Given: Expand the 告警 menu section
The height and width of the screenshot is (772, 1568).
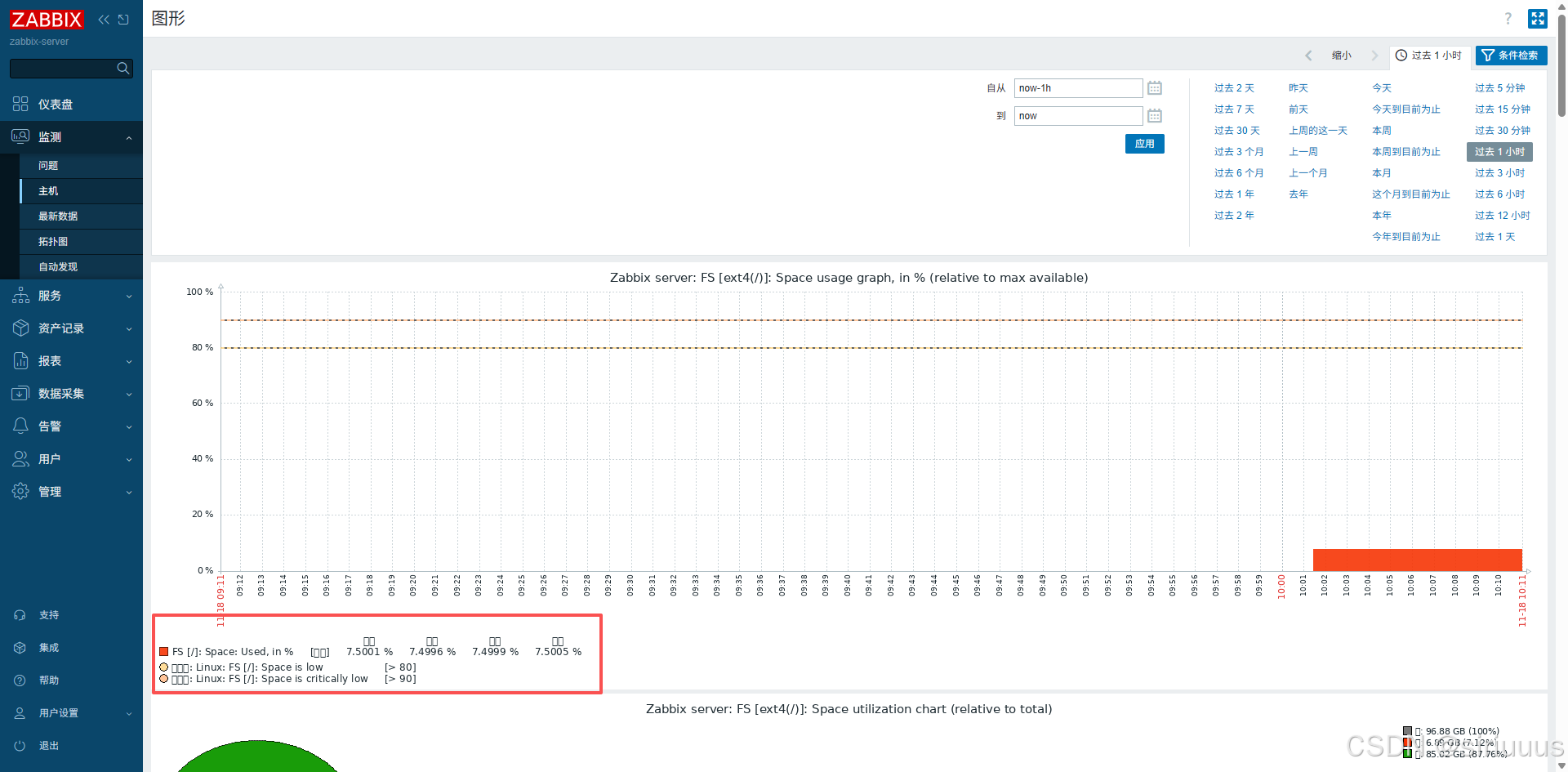Looking at the screenshot, I should [129, 426].
